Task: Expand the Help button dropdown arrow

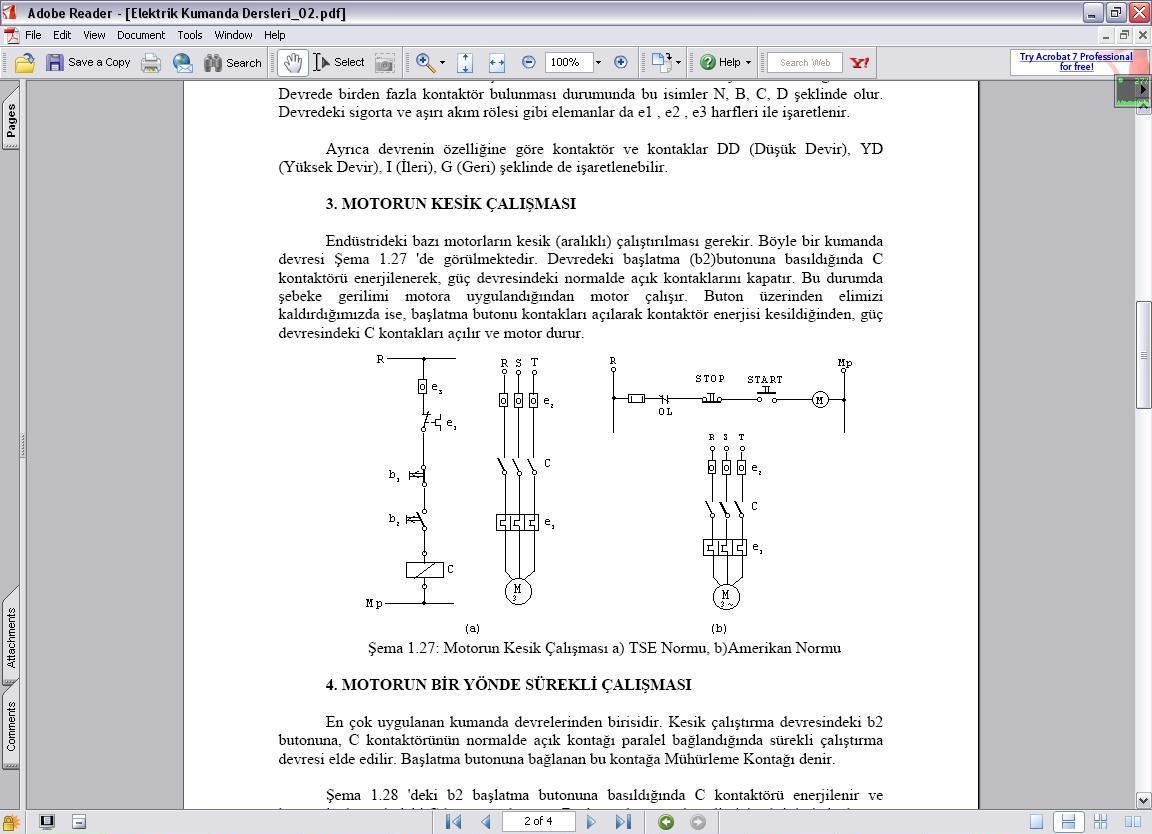Action: tap(748, 62)
